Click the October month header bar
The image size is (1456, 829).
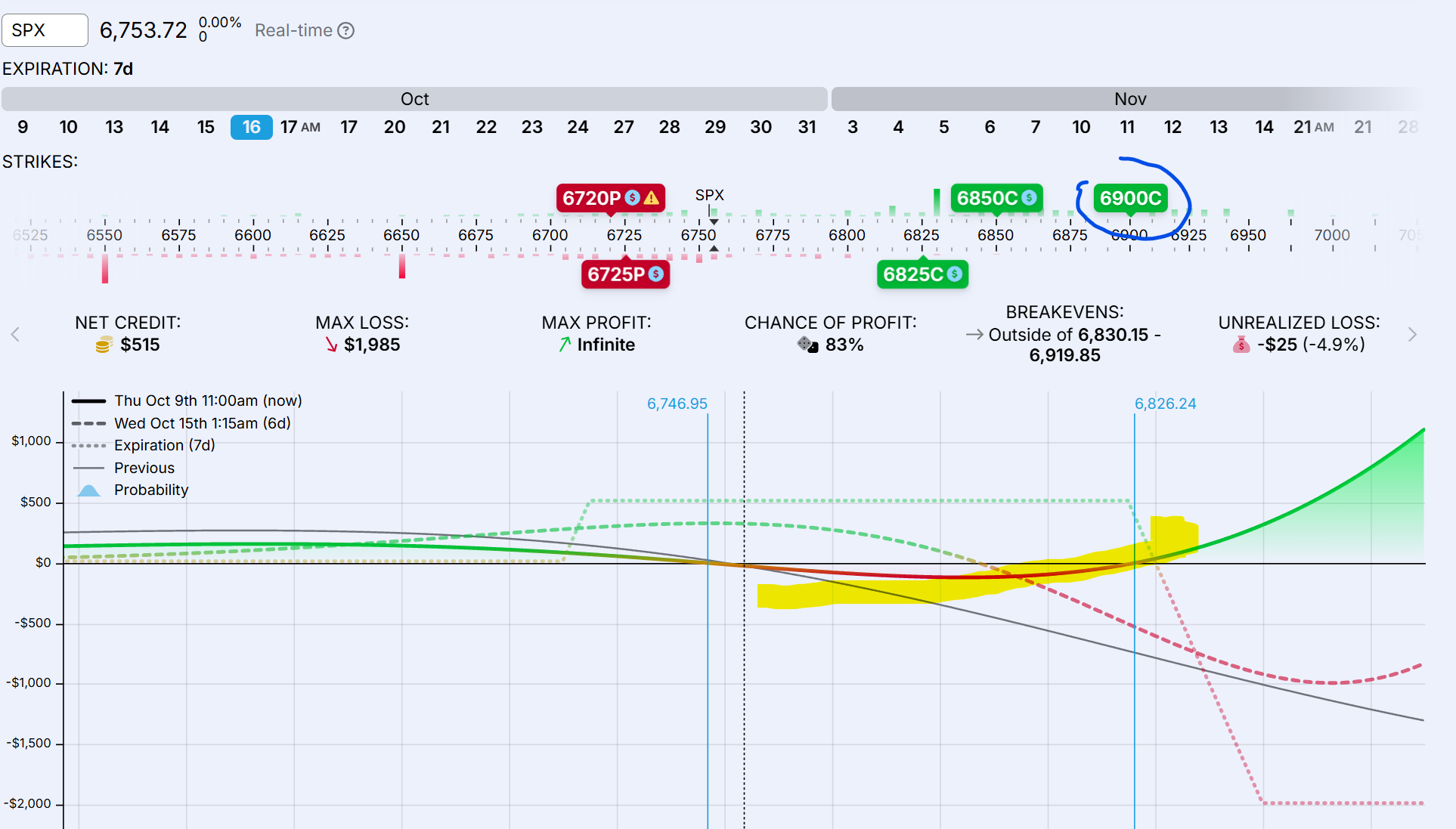414,99
